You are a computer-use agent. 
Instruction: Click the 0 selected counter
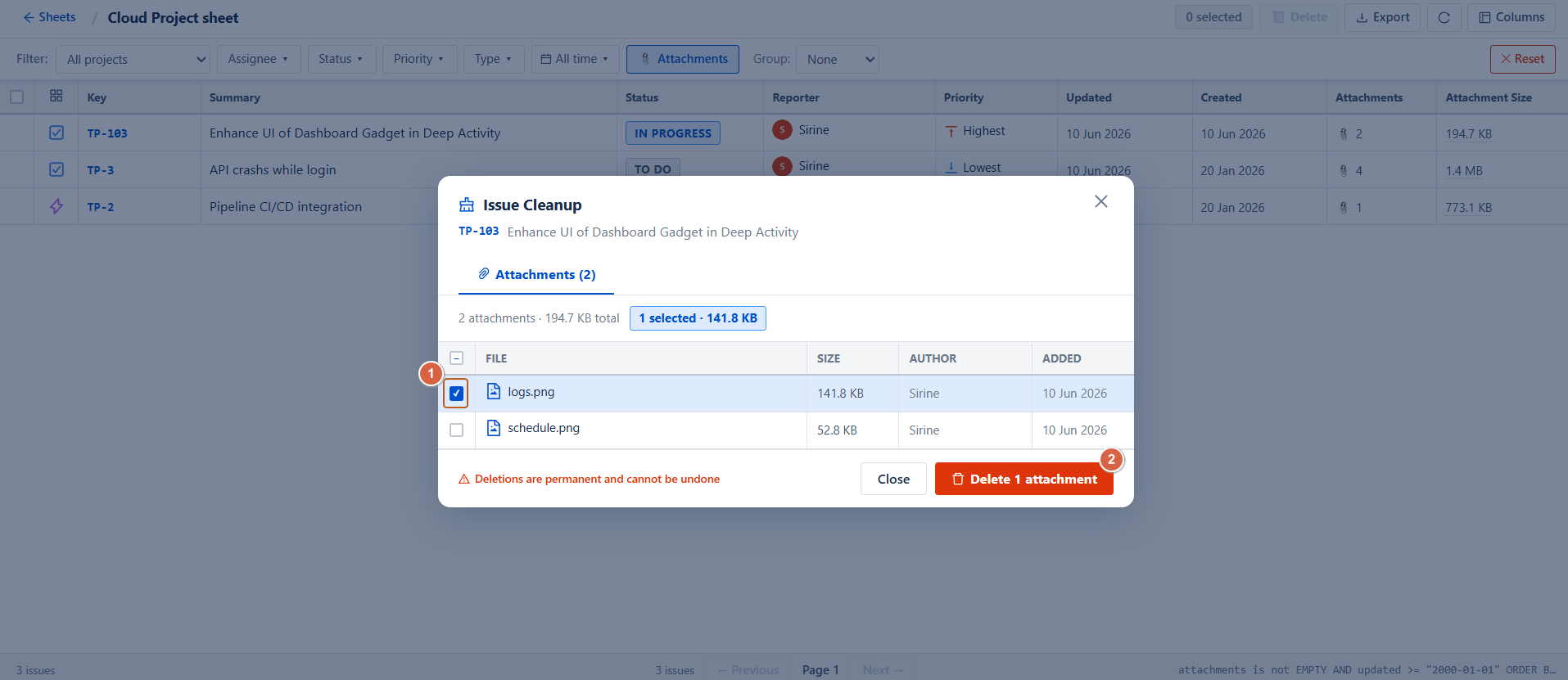pyautogui.click(x=1213, y=17)
